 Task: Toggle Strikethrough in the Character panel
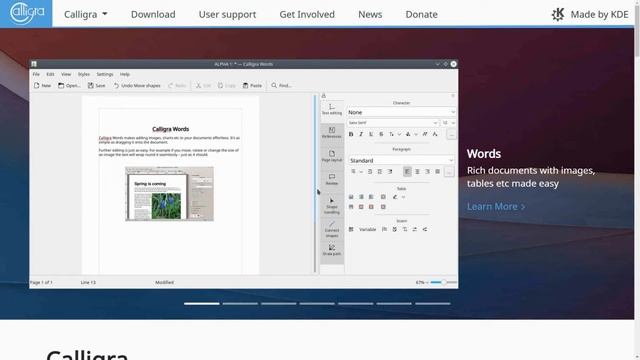(381, 134)
